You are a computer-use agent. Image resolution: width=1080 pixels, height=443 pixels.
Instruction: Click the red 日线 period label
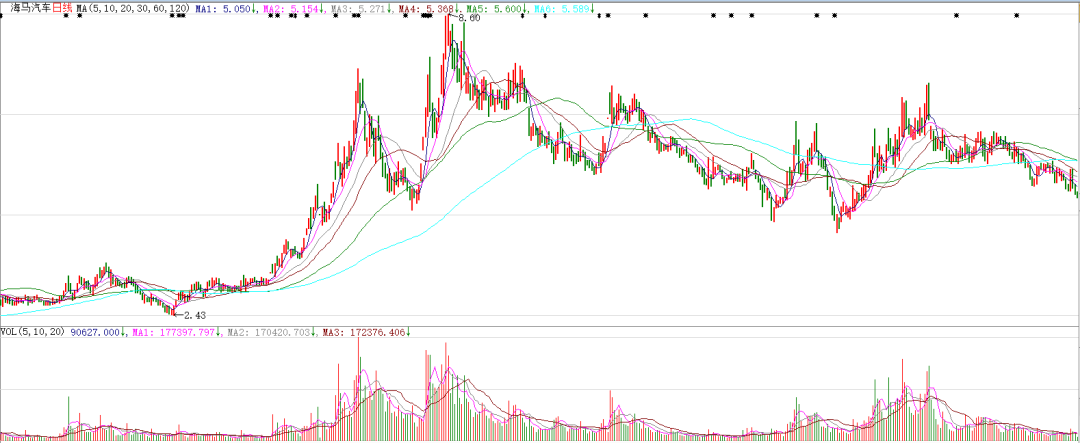(x=63, y=8)
